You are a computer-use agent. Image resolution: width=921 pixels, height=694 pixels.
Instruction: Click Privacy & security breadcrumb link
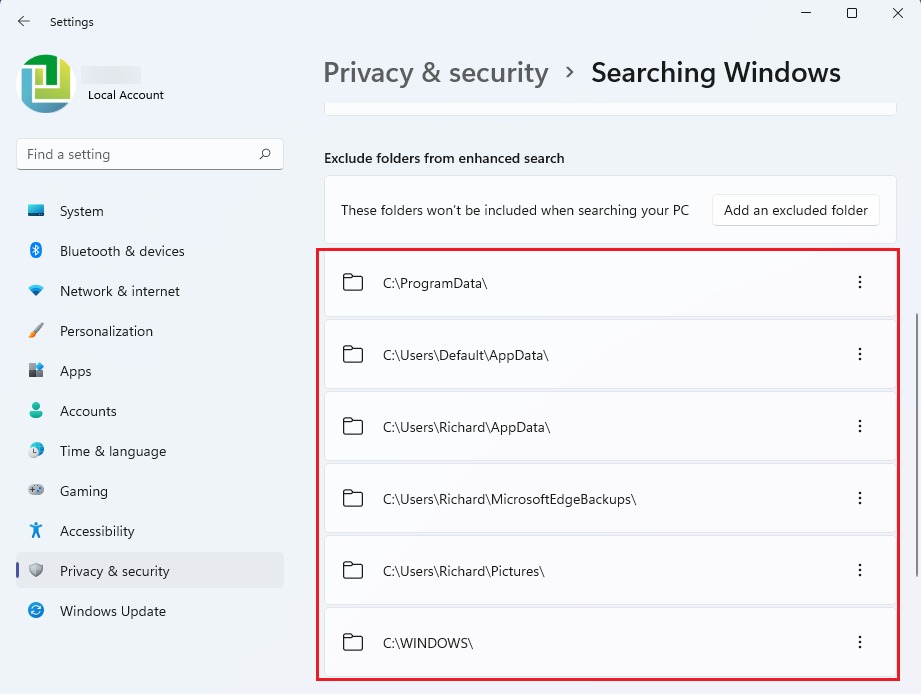(436, 73)
